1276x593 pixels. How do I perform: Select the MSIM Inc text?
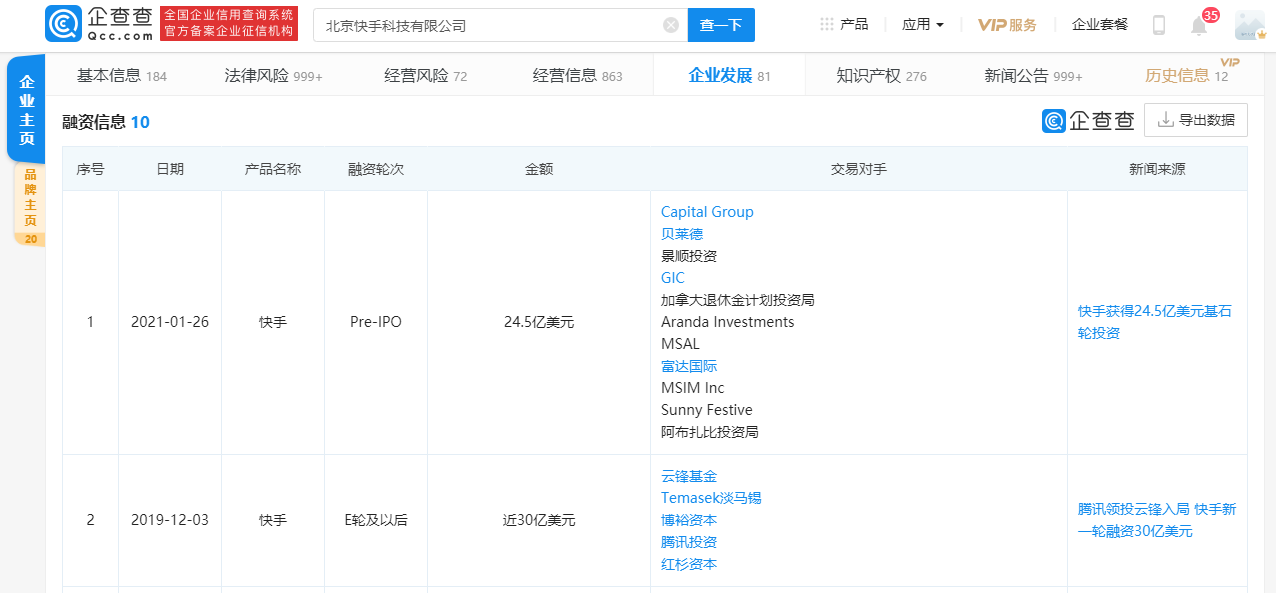click(x=693, y=388)
